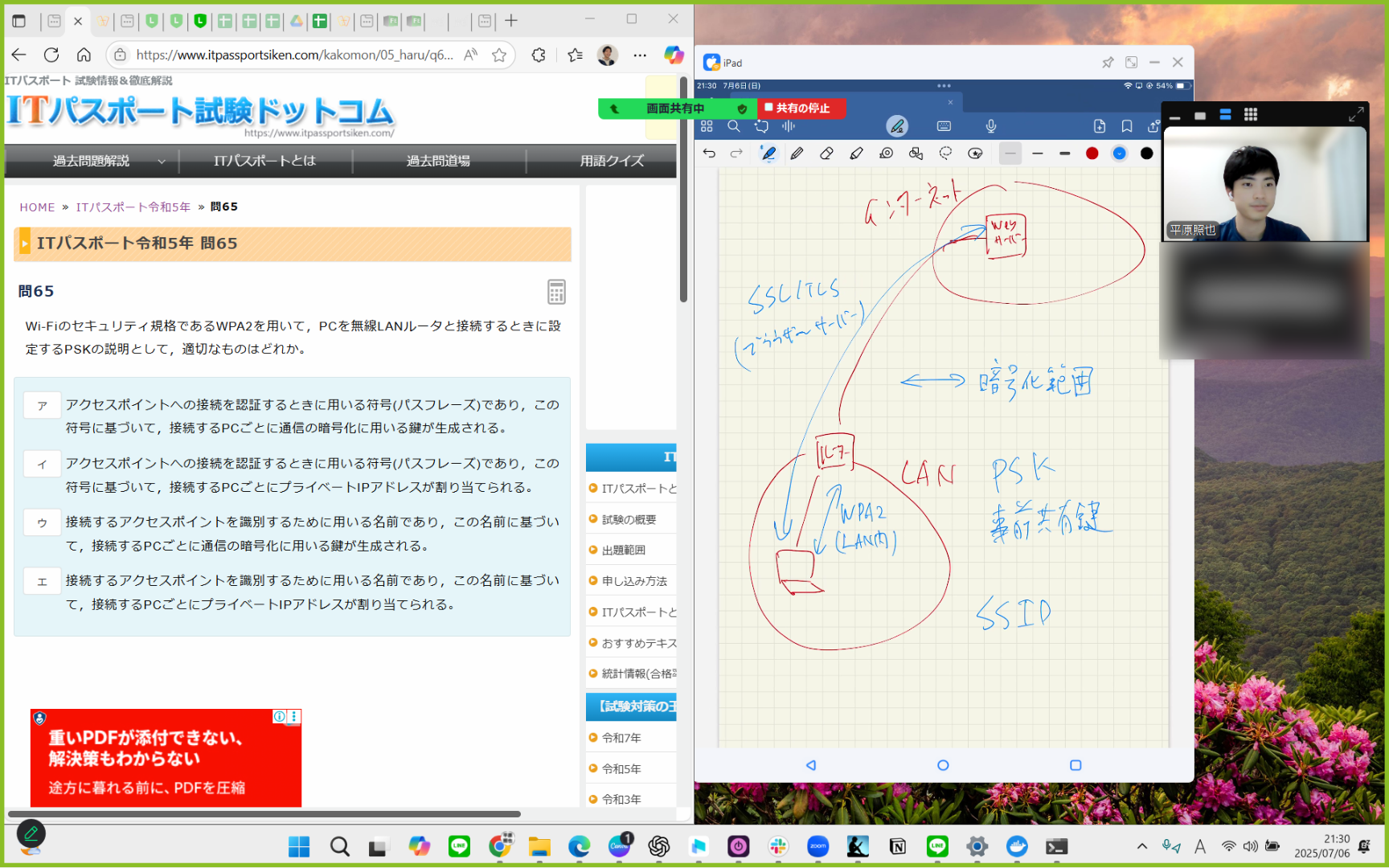Select the lasso selection tool

click(x=945, y=153)
